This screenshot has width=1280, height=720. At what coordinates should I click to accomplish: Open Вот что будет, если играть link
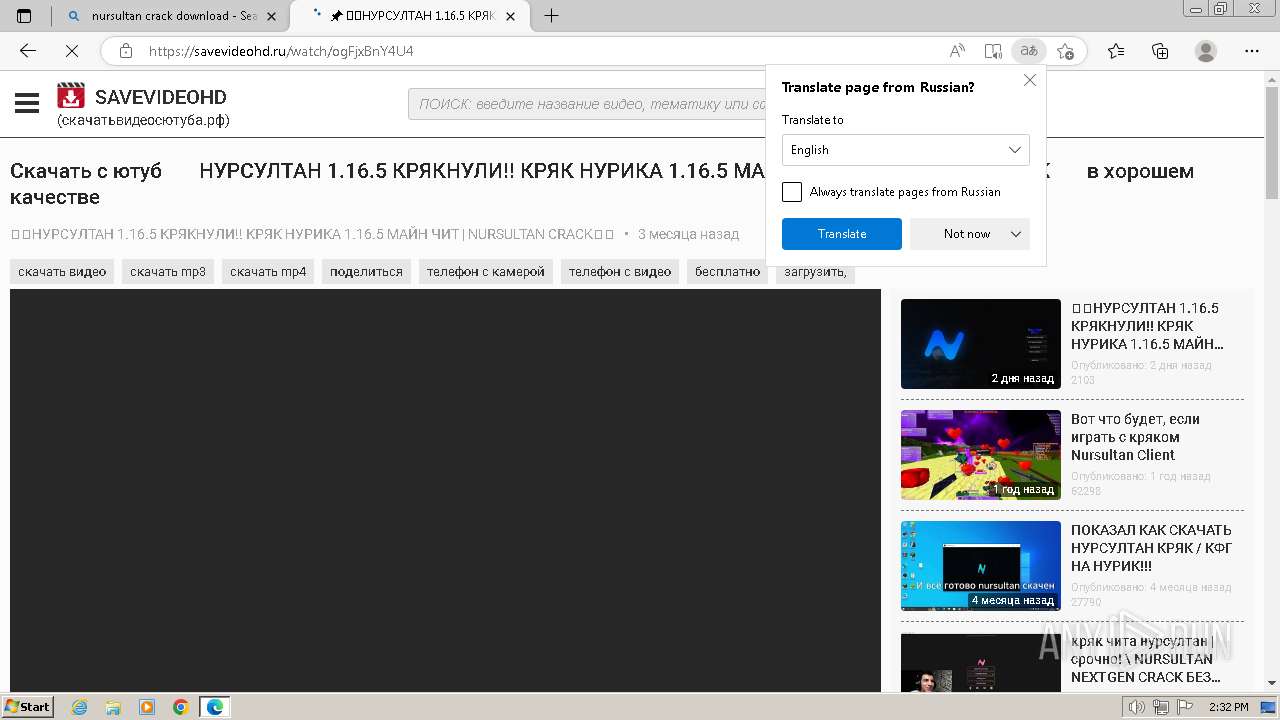click(x=1135, y=437)
